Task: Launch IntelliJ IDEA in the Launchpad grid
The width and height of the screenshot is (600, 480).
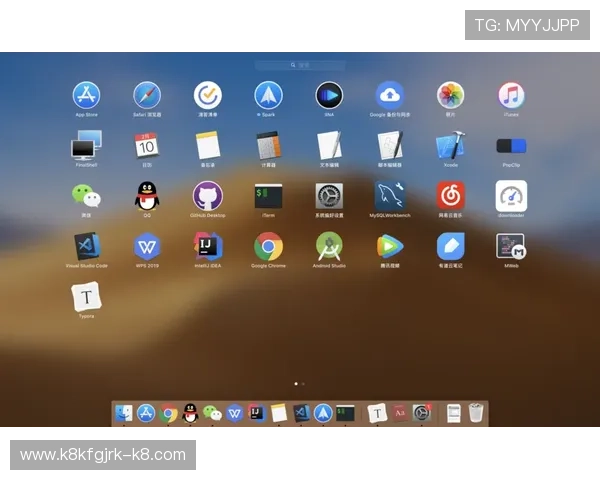Action: 208,246
